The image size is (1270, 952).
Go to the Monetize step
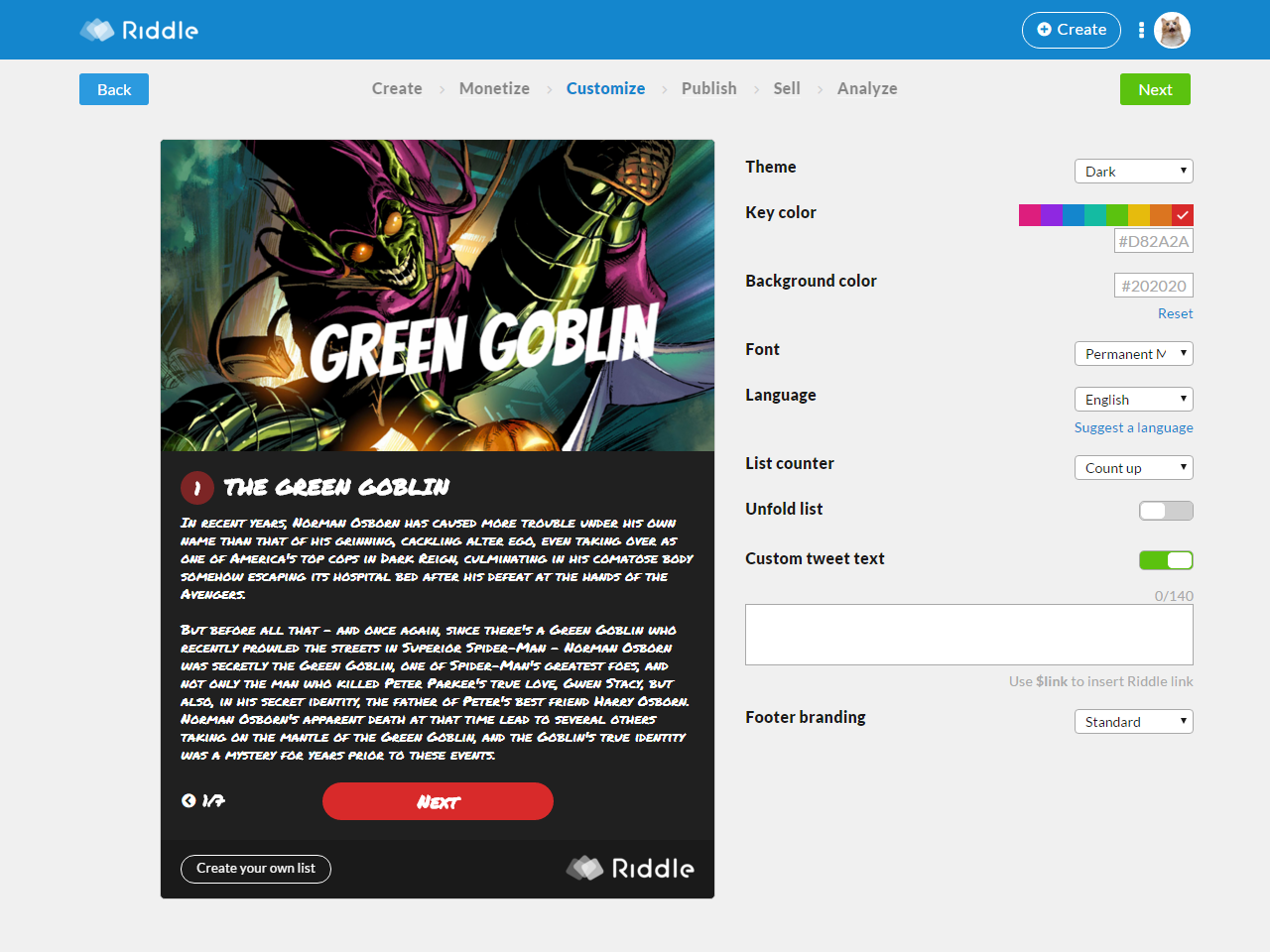pos(494,88)
